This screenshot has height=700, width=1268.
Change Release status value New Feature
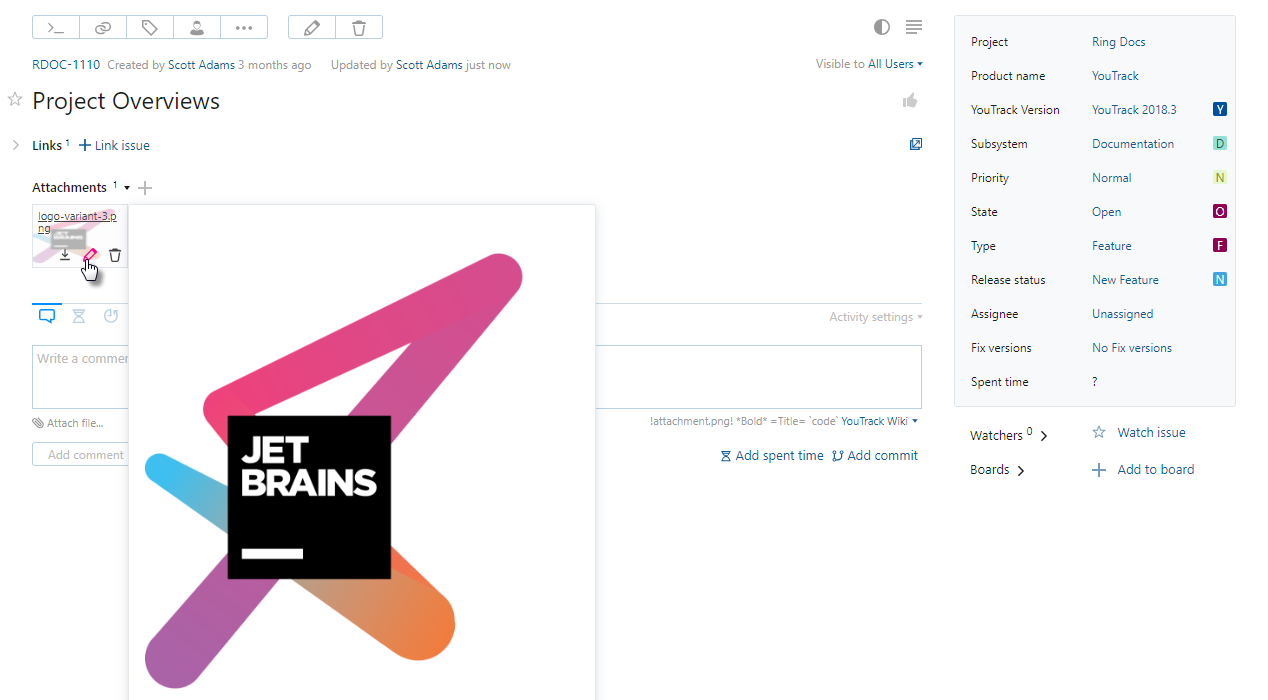point(1125,280)
